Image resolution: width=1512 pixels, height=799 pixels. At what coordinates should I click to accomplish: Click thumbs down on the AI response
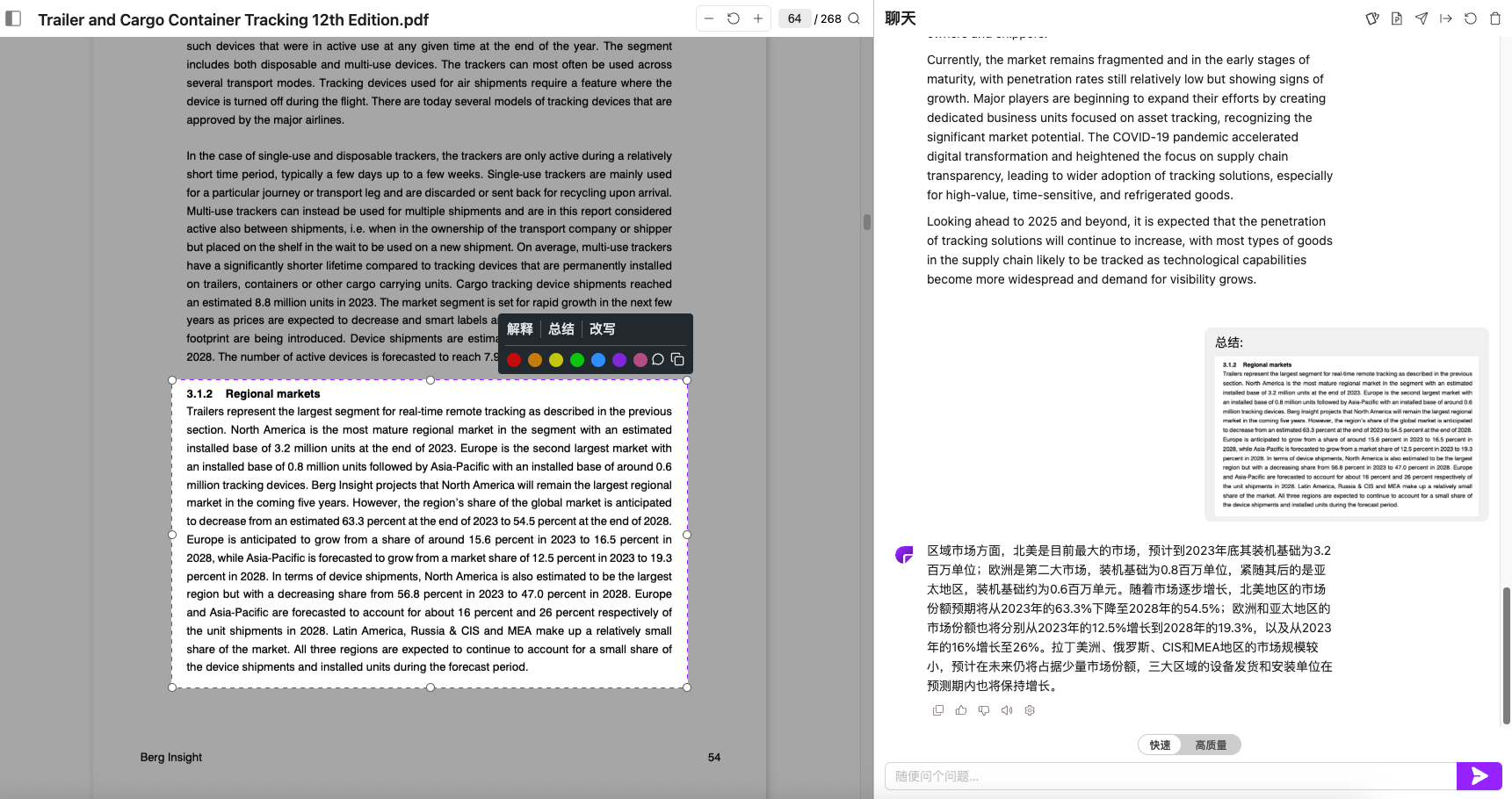coord(984,710)
